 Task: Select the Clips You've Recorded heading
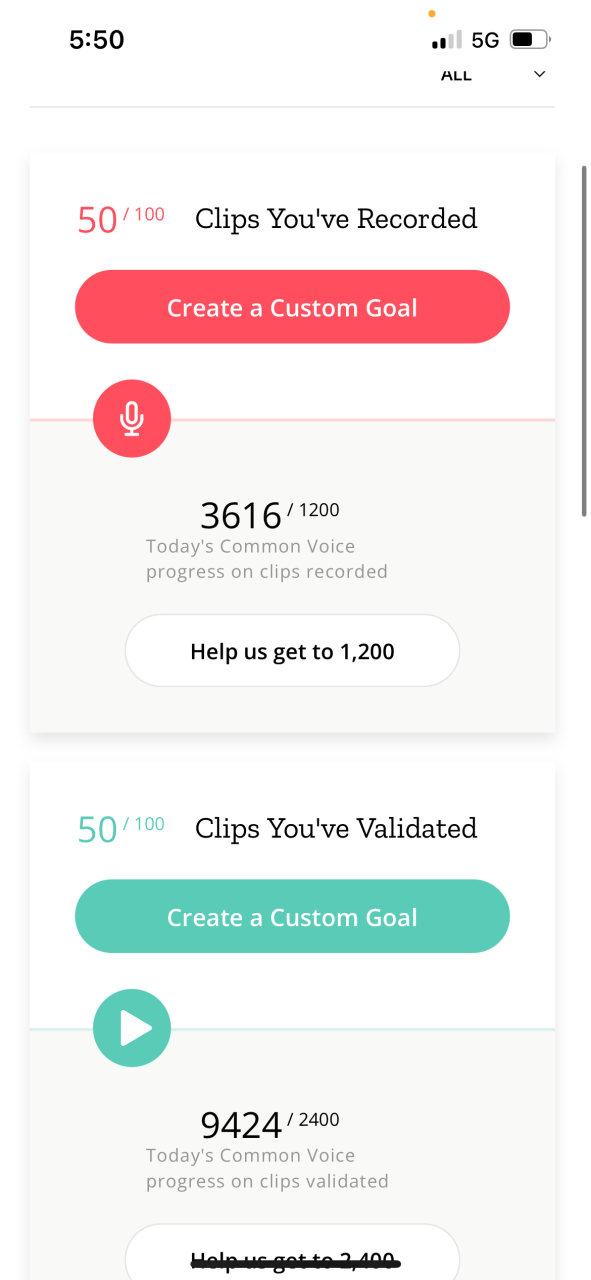(x=336, y=218)
